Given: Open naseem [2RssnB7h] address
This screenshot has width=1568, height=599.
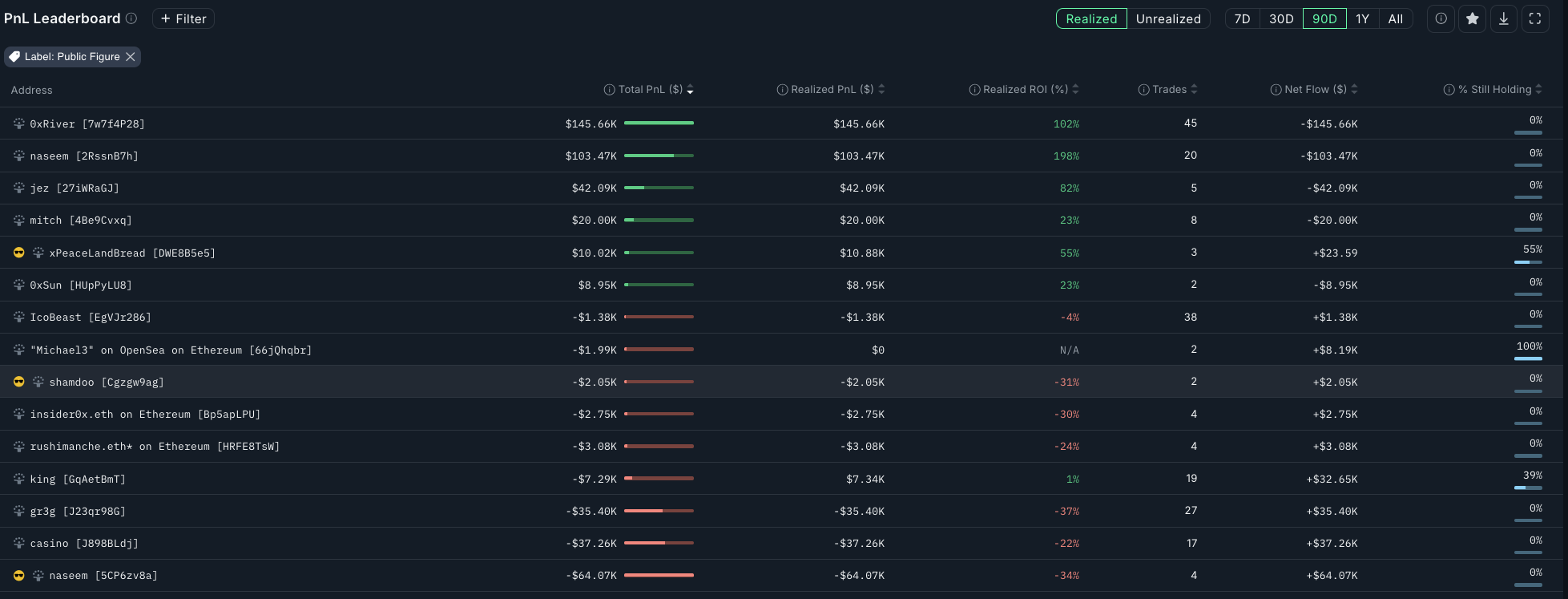Looking at the screenshot, I should (84, 156).
